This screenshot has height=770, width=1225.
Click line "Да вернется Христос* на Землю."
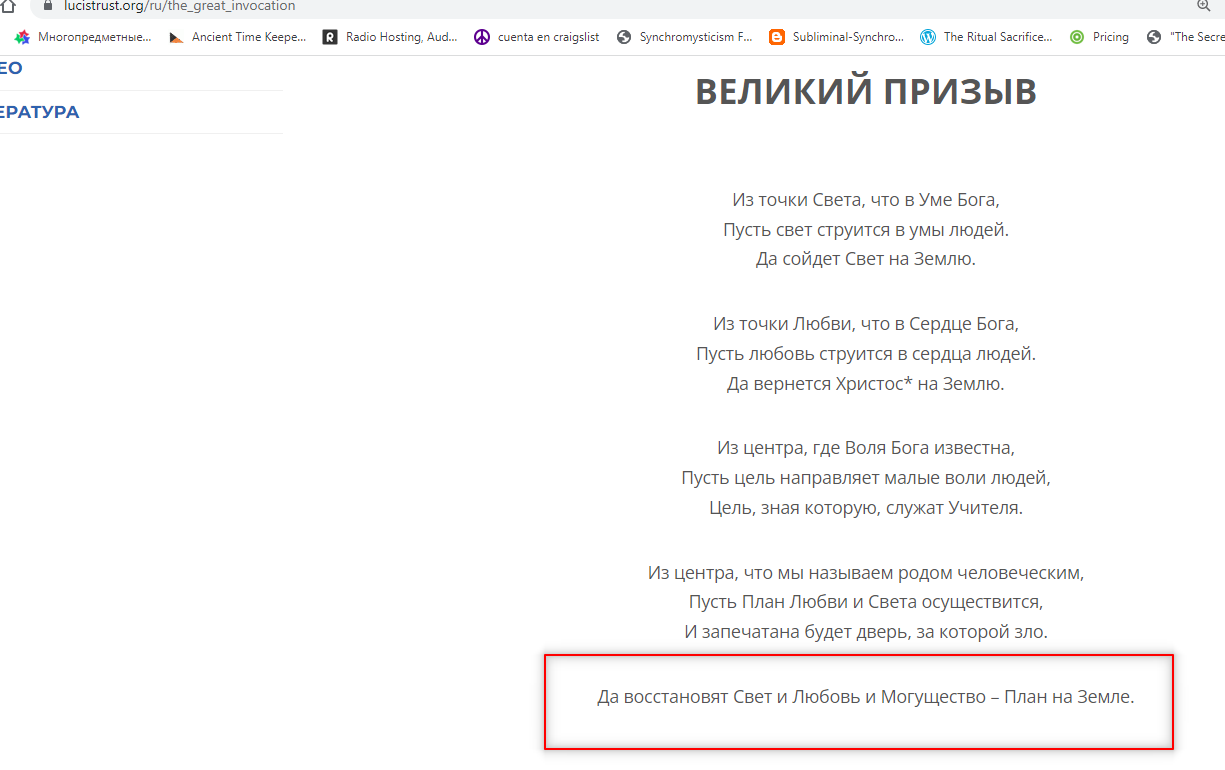click(866, 384)
